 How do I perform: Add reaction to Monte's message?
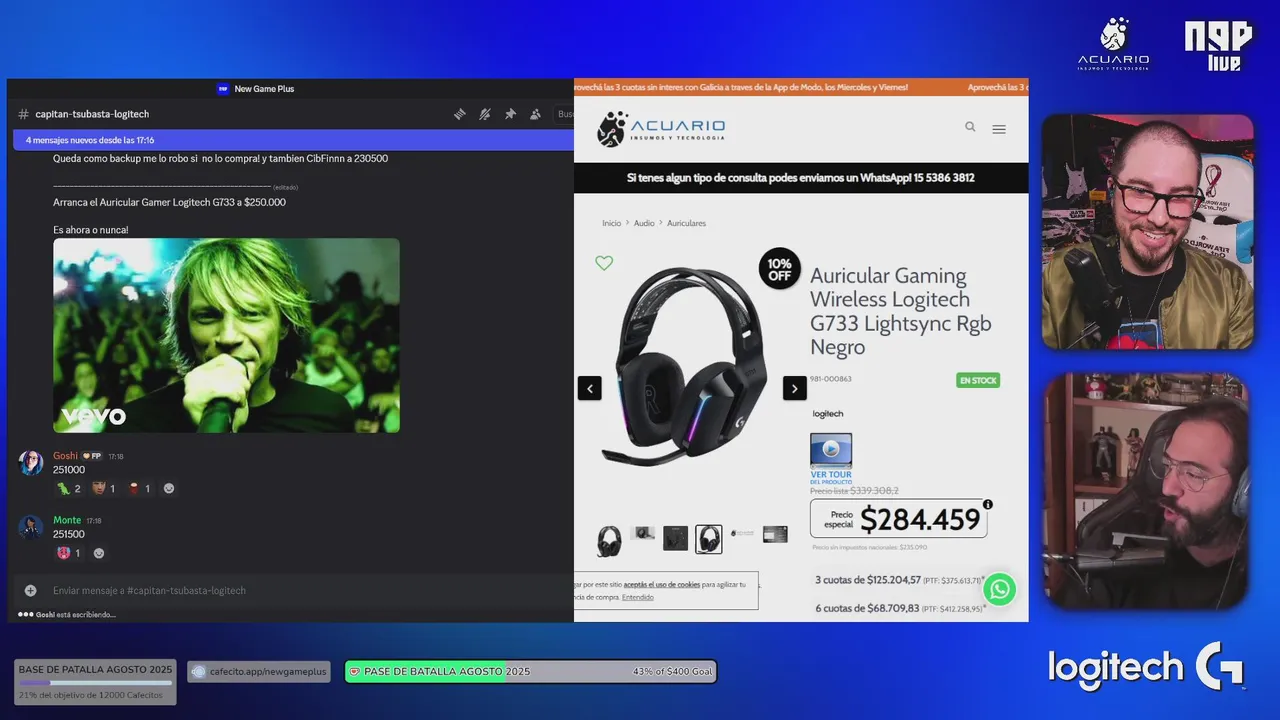pyautogui.click(x=99, y=553)
